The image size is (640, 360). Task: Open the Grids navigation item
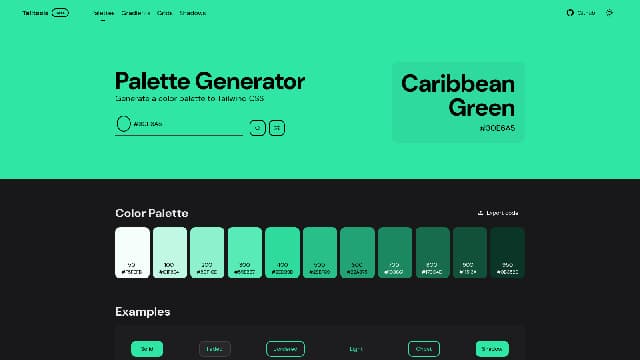[x=164, y=13]
